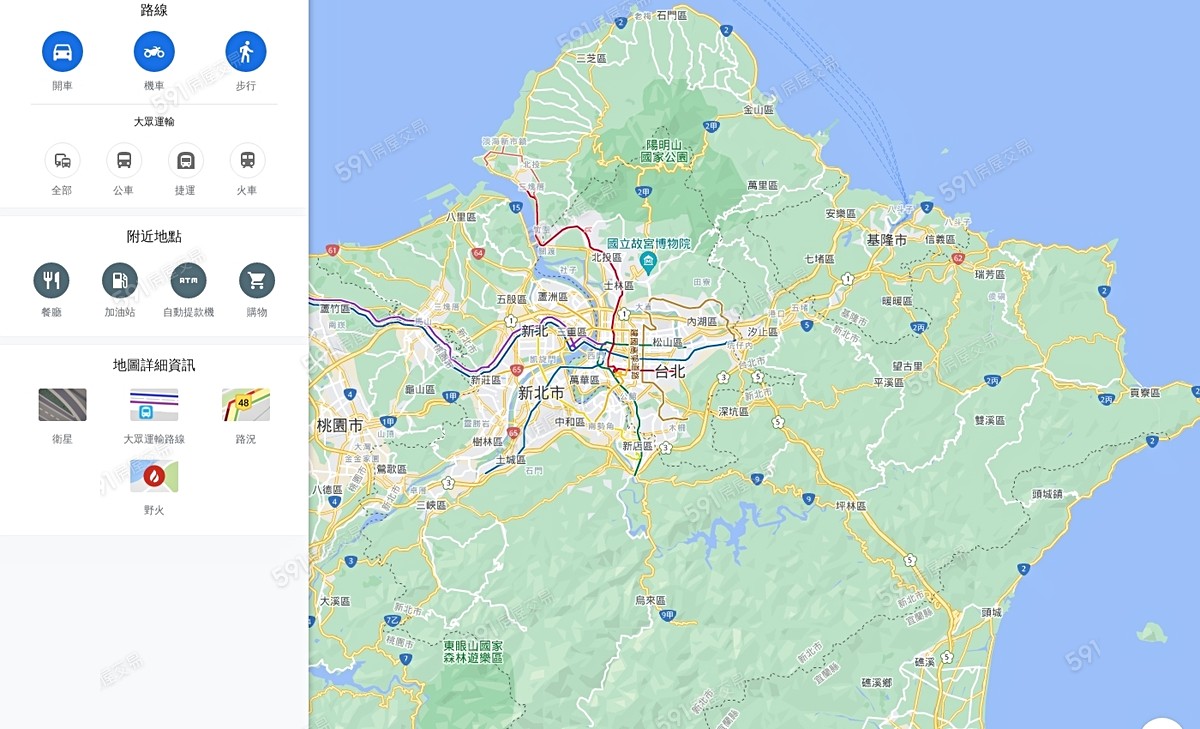Click the 基隆市 city label
The image size is (1200, 729).
[887, 241]
